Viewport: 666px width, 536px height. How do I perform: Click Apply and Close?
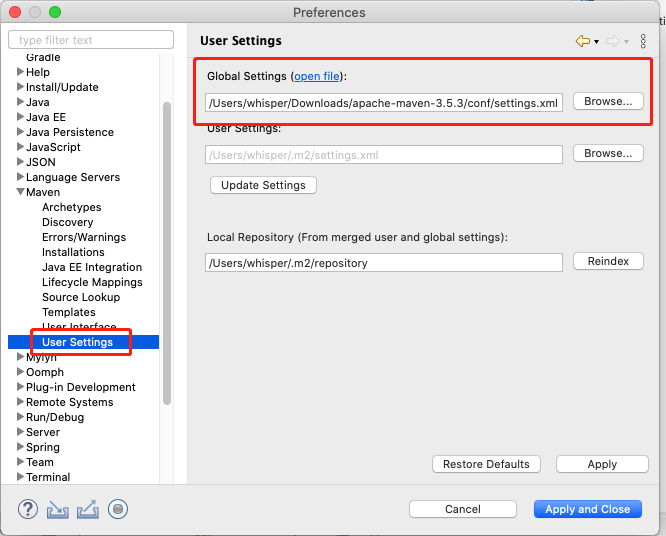pos(588,509)
